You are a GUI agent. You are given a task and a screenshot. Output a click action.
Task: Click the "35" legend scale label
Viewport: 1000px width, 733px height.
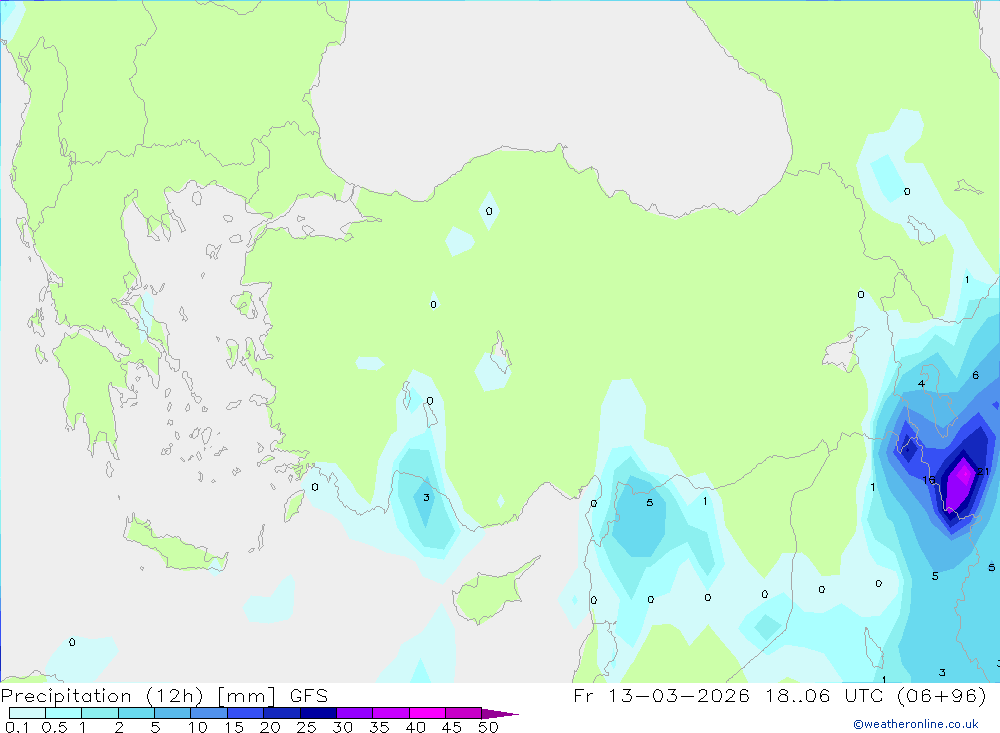tap(379, 727)
